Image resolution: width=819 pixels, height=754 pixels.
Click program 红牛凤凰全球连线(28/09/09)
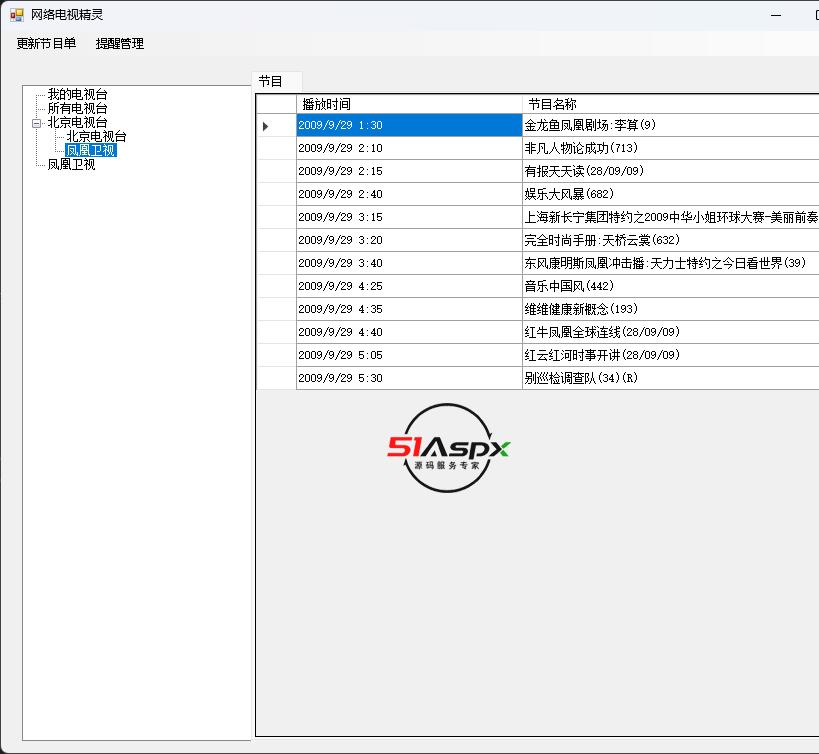(x=671, y=332)
